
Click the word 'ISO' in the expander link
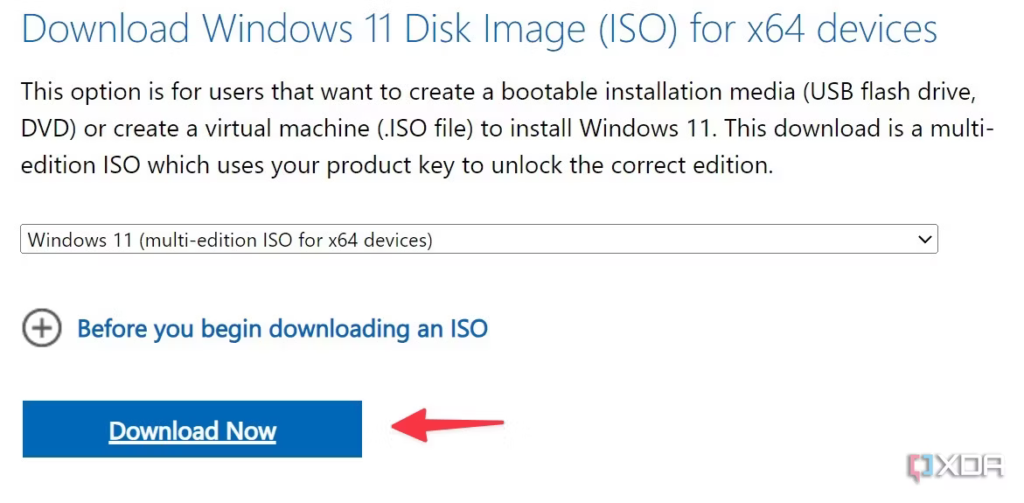pyautogui.click(x=466, y=328)
